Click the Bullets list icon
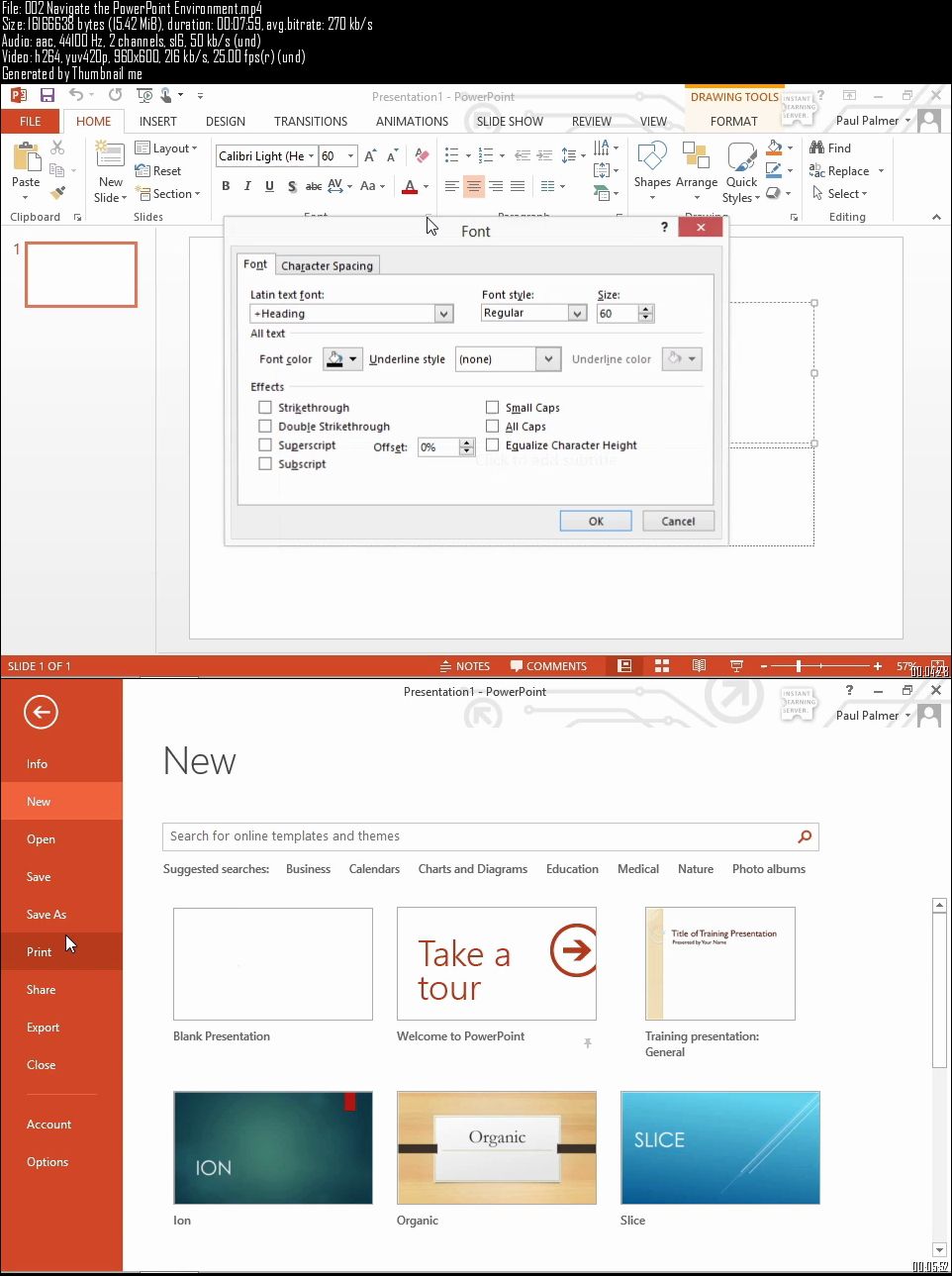The width and height of the screenshot is (952, 1276). pos(452,155)
